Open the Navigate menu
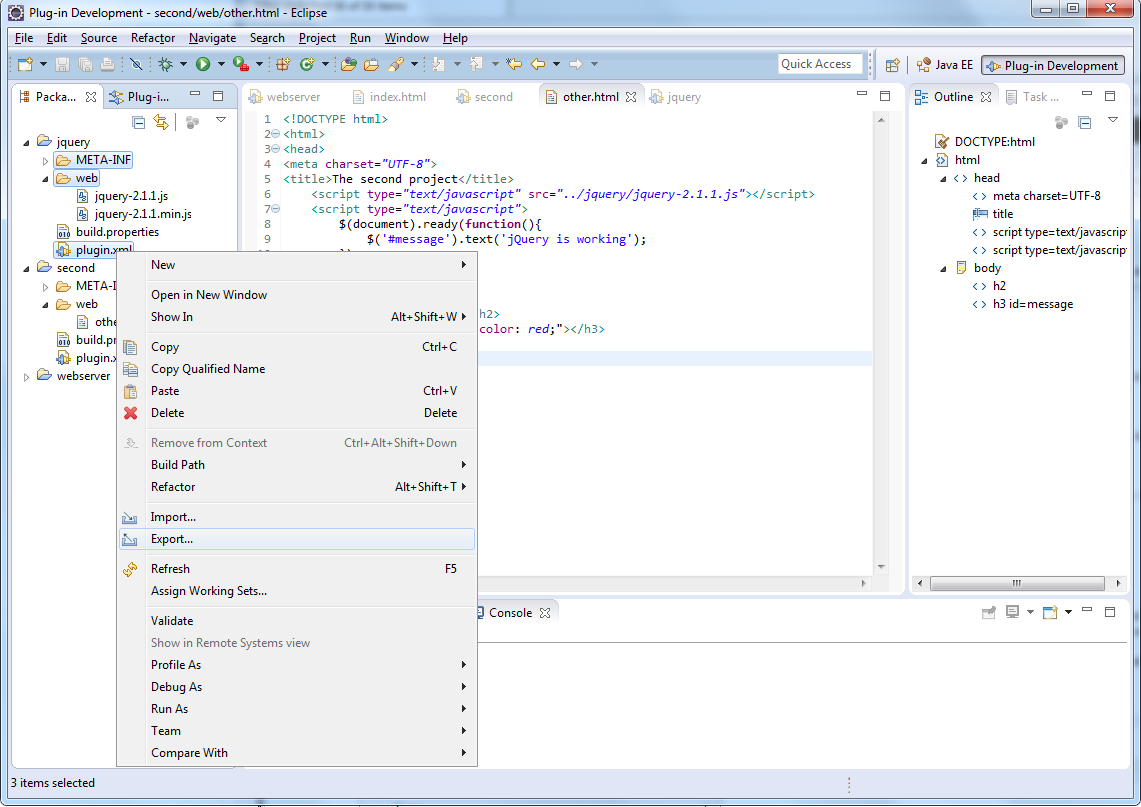The image size is (1141, 807). pyautogui.click(x=212, y=38)
